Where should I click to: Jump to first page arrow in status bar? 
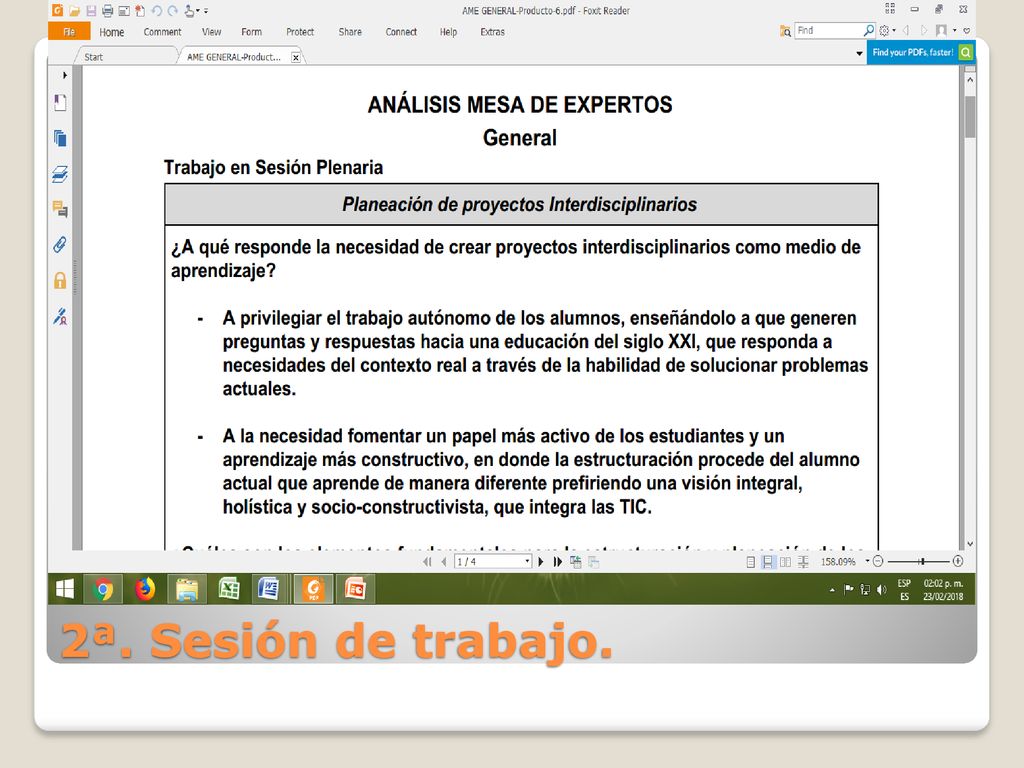coord(427,562)
